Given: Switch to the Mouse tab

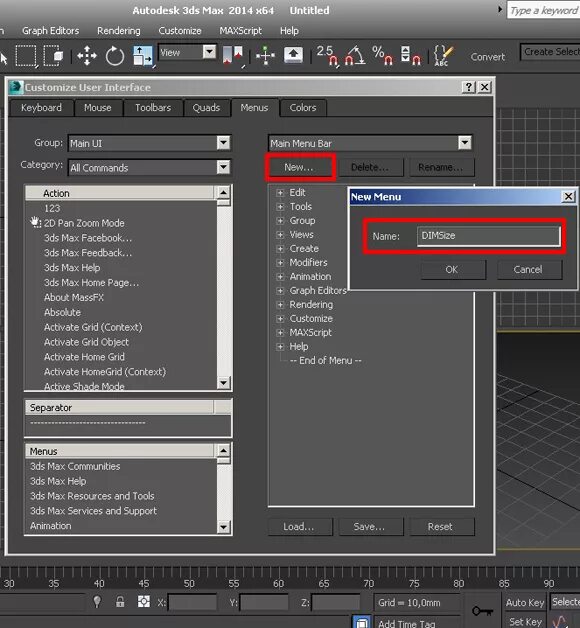Looking at the screenshot, I should point(98,108).
